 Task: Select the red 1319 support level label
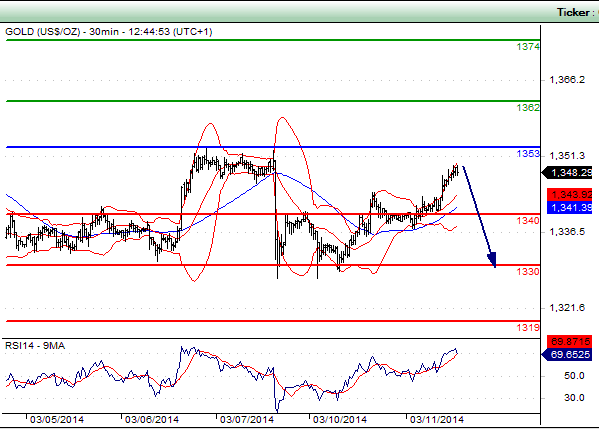coord(528,328)
